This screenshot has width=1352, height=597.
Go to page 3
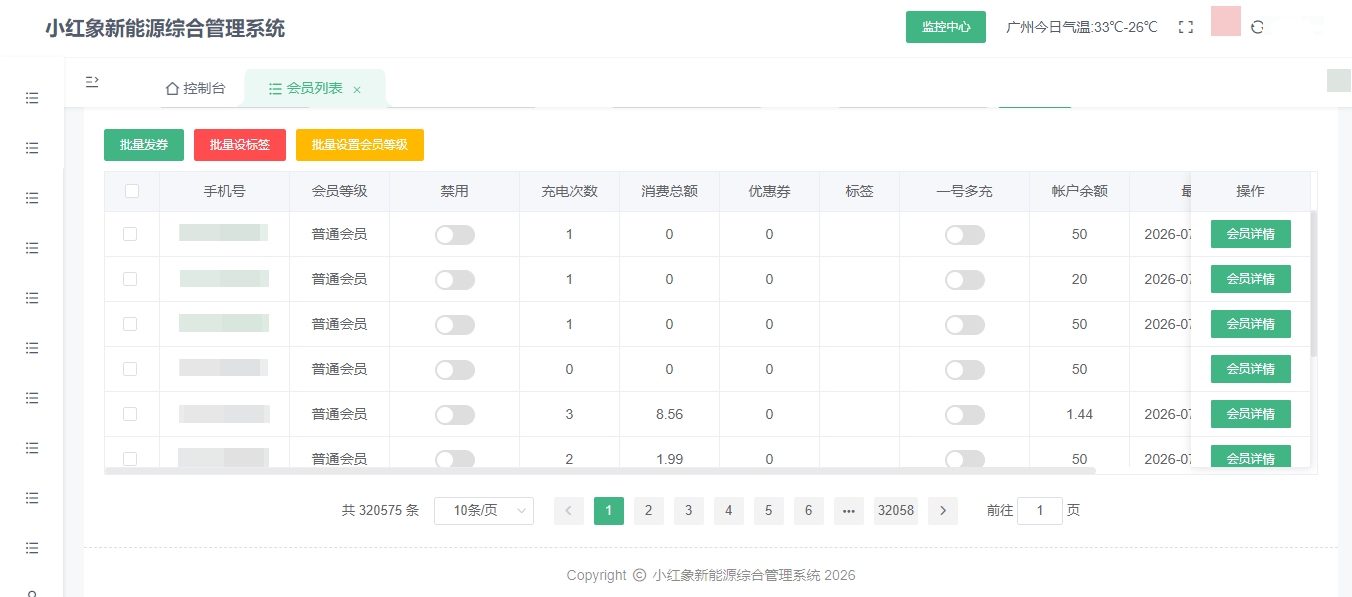pos(689,510)
